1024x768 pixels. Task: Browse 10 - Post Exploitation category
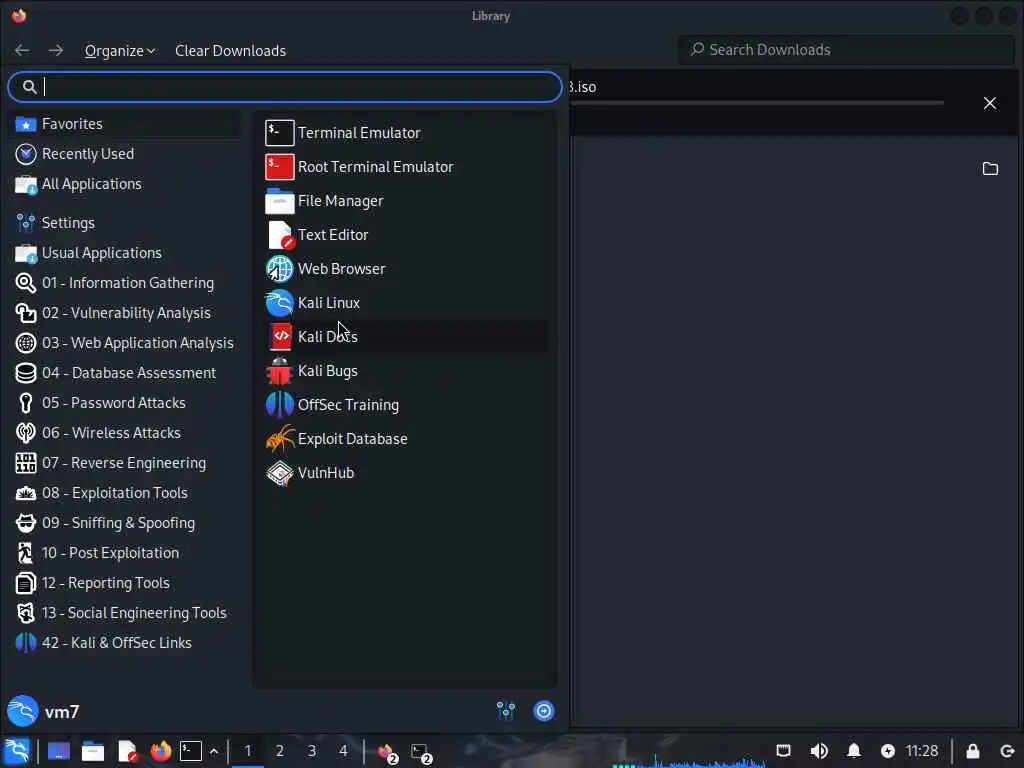(124, 553)
